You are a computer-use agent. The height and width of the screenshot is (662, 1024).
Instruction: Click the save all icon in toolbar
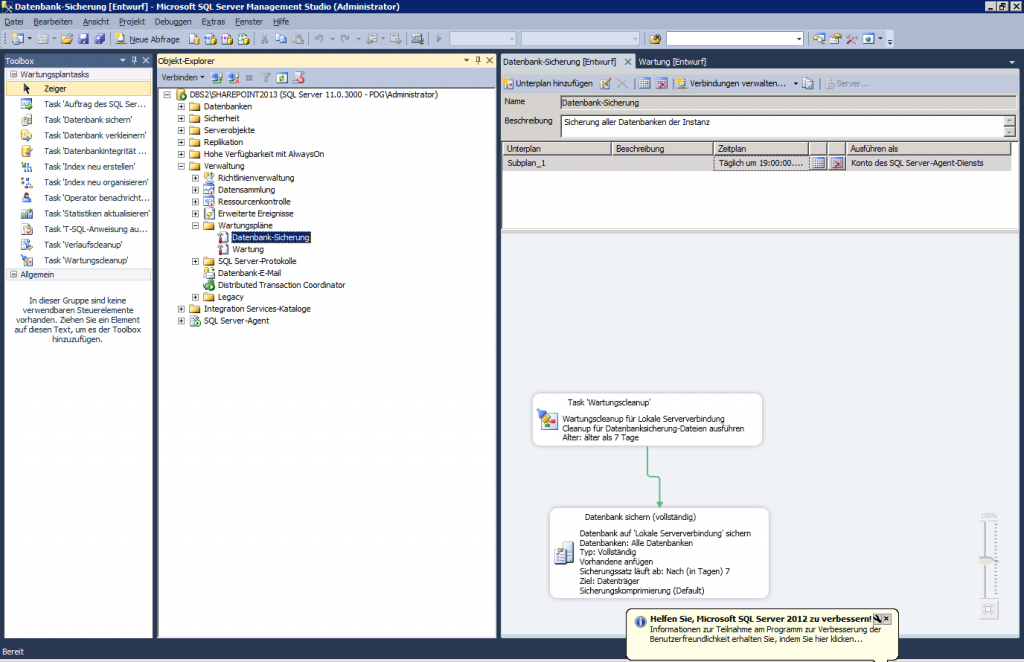click(x=100, y=39)
